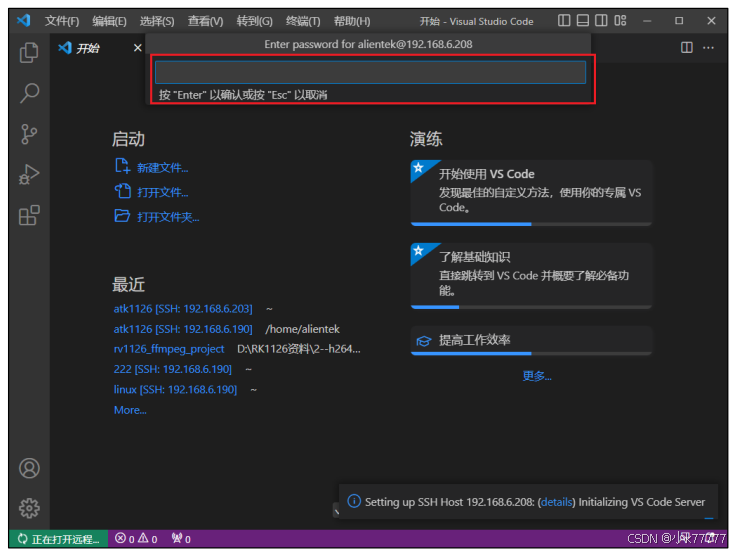Open the Accounts menu icon
Screen dimensions: 744x552
29,468
